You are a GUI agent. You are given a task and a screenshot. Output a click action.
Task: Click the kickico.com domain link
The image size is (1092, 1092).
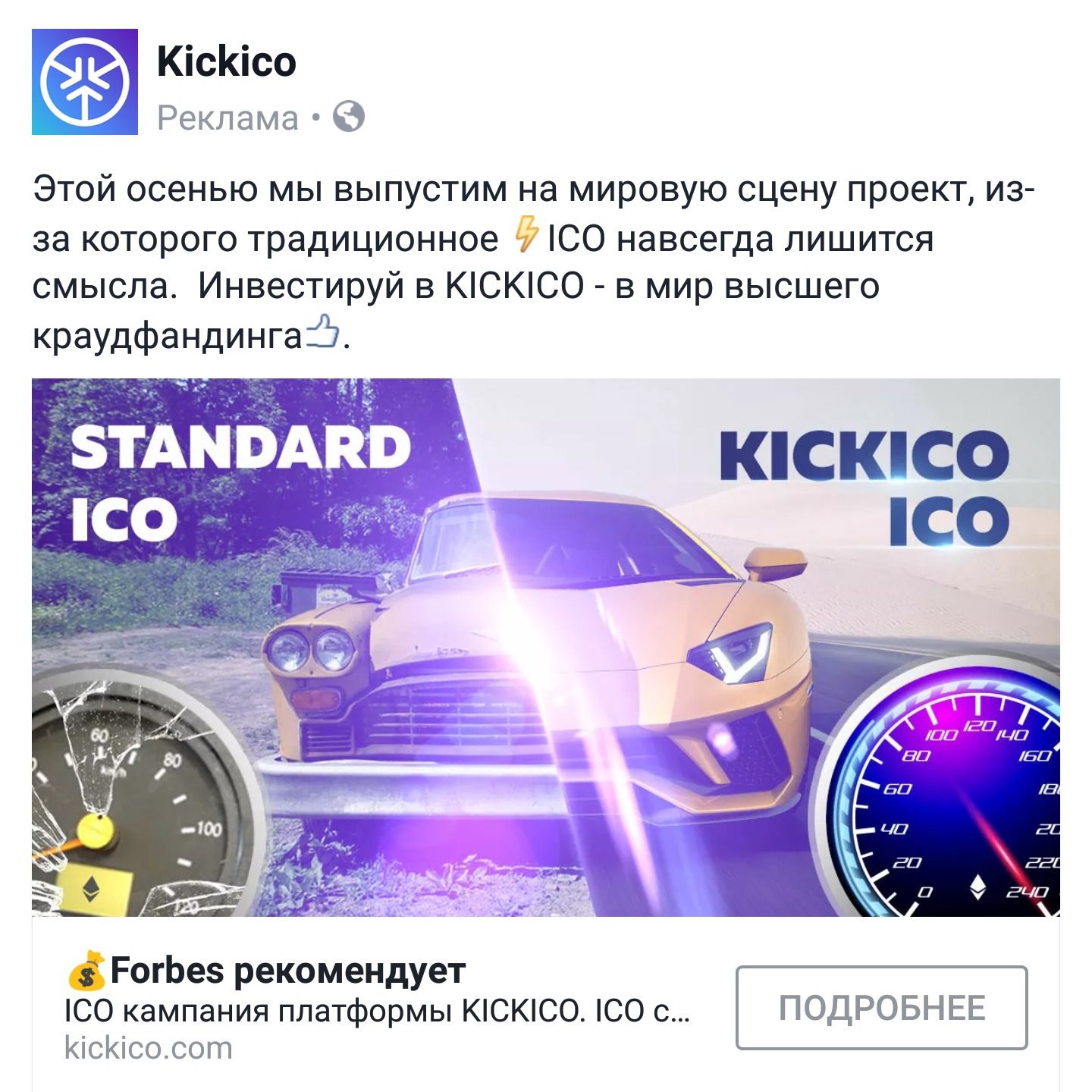[x=148, y=1049]
